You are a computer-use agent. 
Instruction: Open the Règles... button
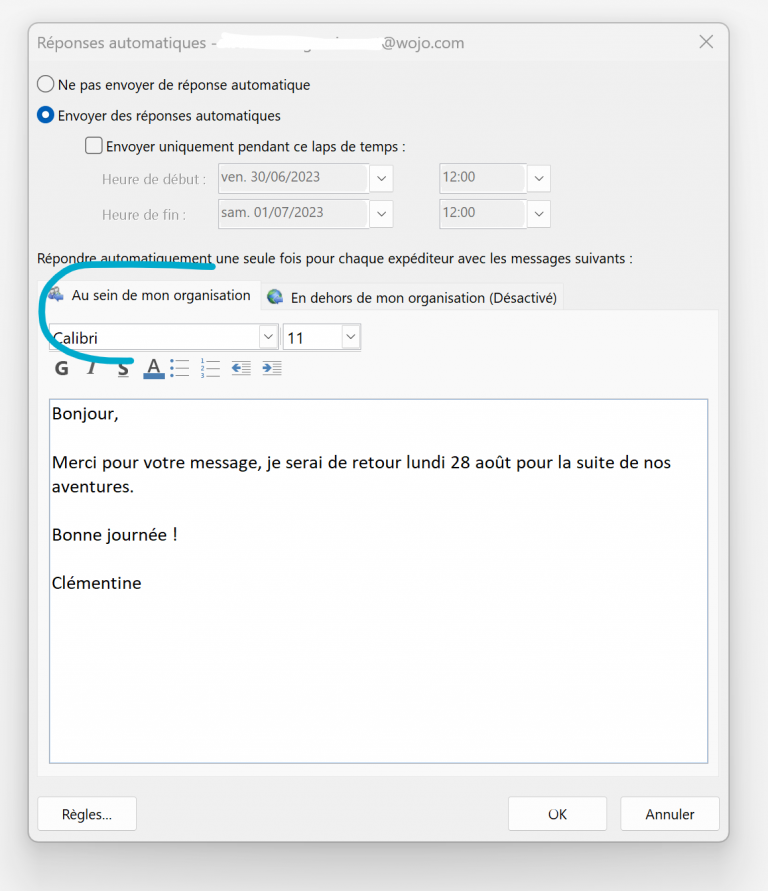point(87,814)
